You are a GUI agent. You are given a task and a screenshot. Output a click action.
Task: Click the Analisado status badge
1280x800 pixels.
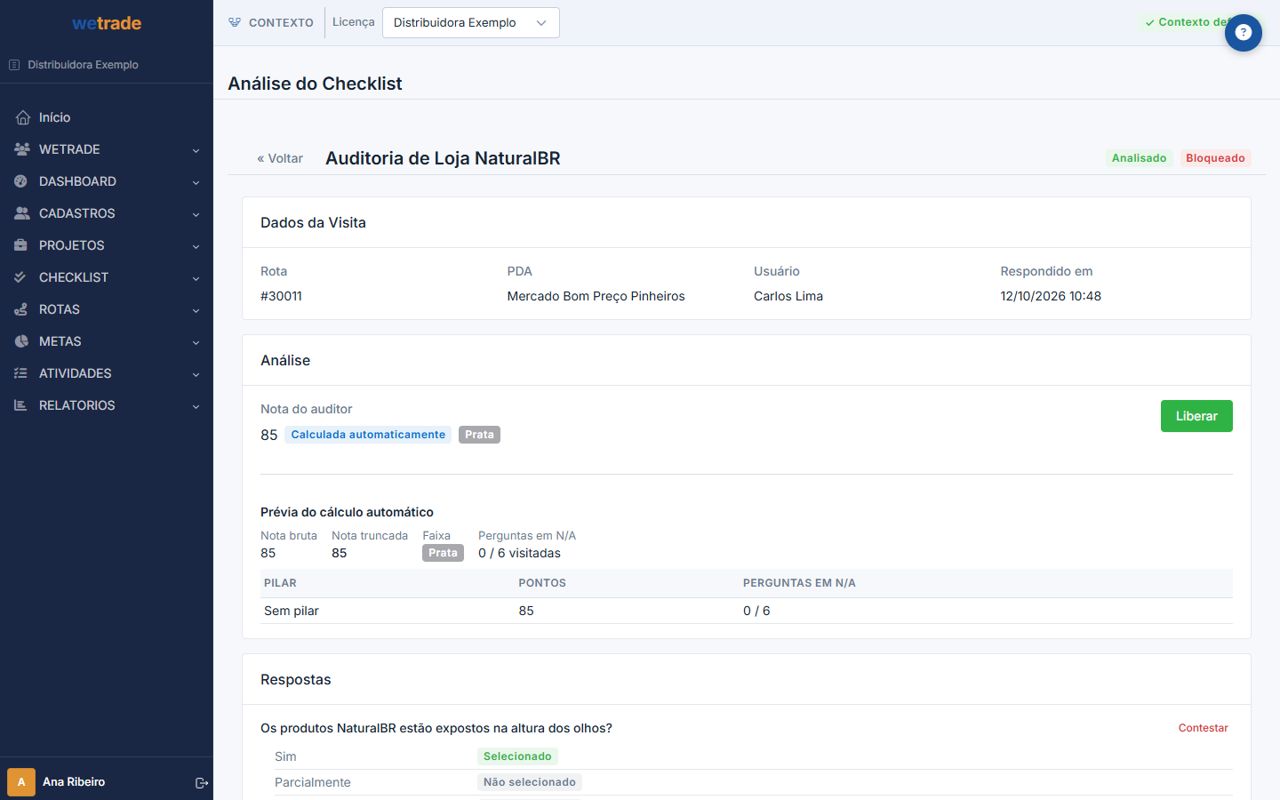(x=1139, y=158)
